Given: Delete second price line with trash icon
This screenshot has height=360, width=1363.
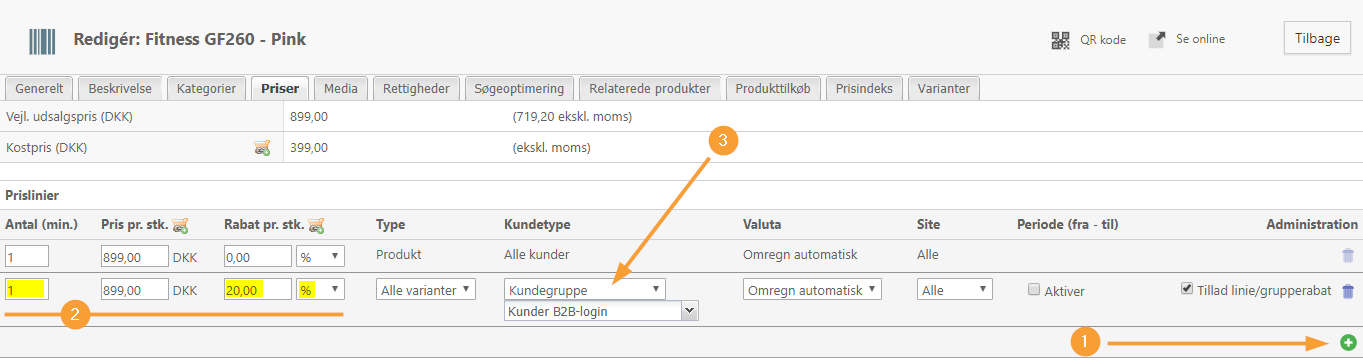Looking at the screenshot, I should (1348, 291).
